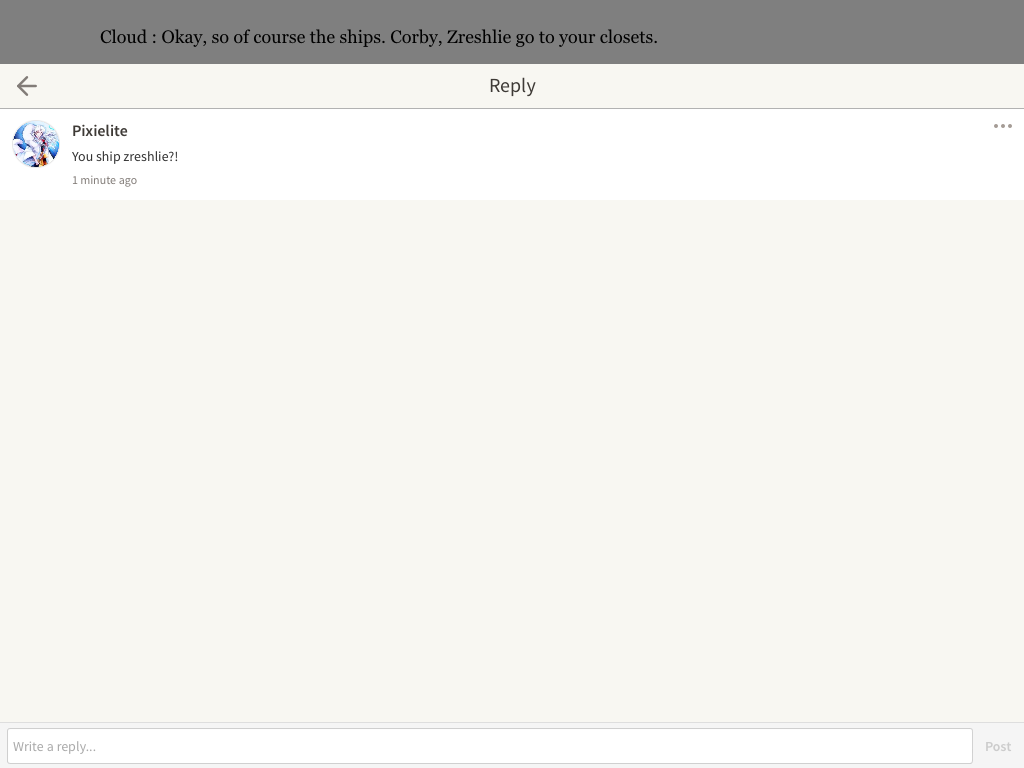
Task: Click the Post button
Action: click(997, 746)
